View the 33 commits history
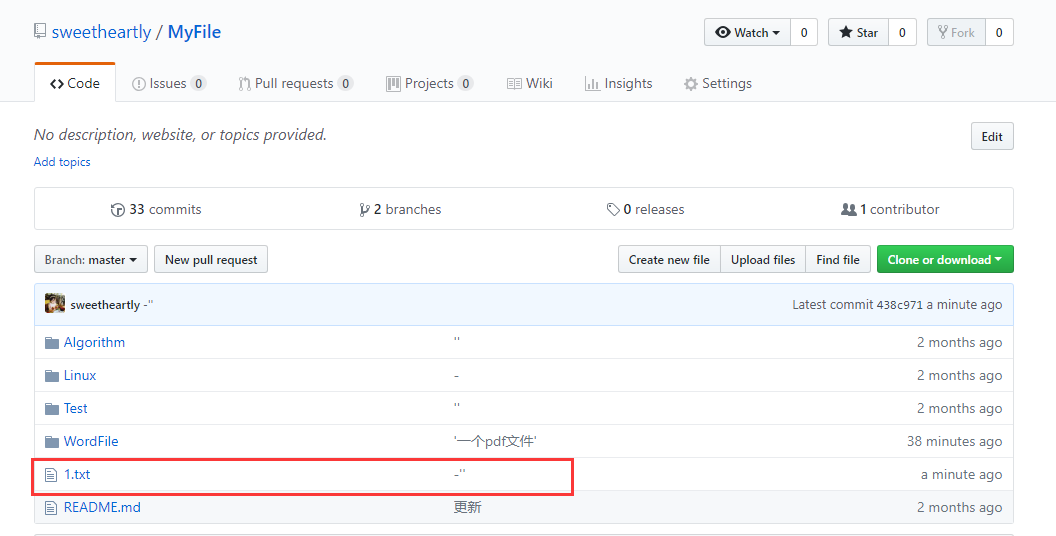This screenshot has width=1056, height=536. point(156,209)
